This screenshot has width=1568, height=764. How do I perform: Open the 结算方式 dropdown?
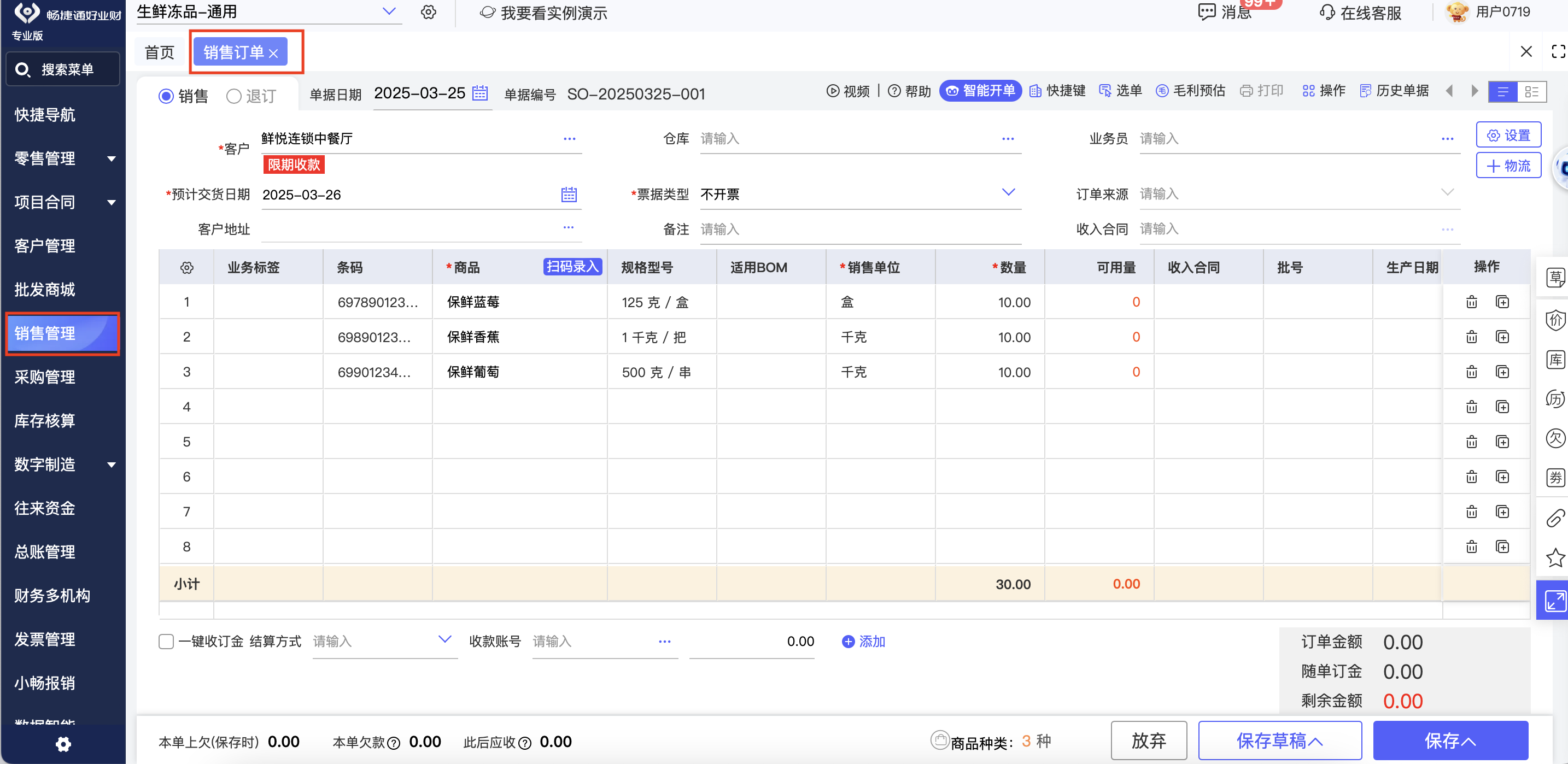445,639
